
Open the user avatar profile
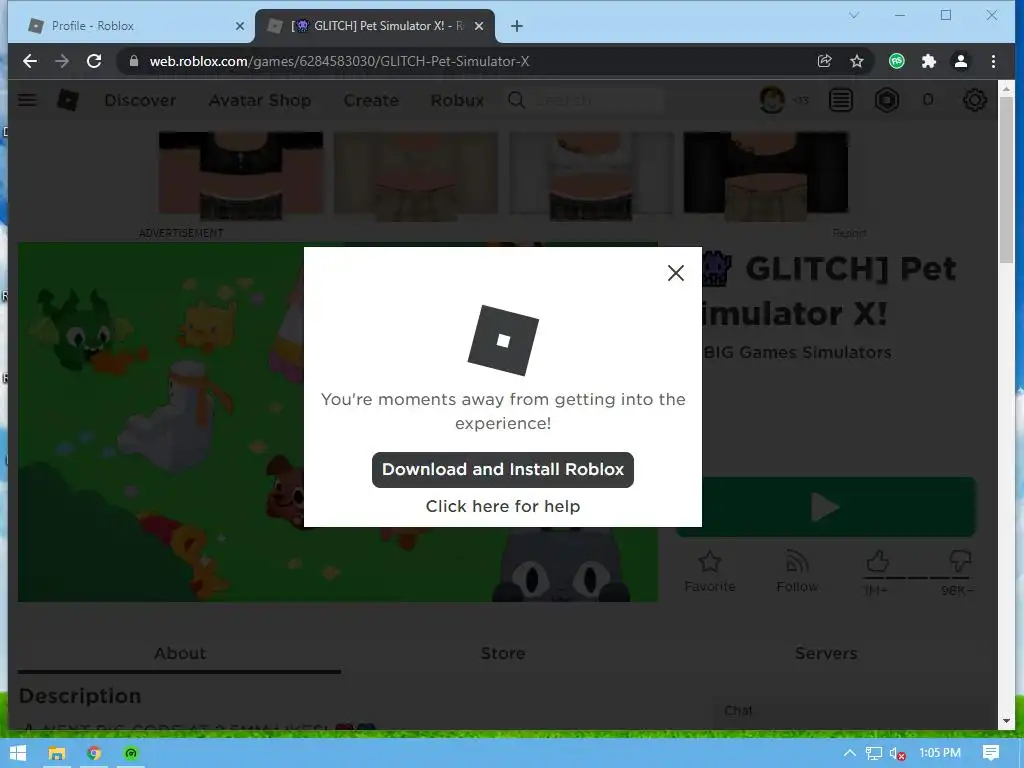pos(772,100)
